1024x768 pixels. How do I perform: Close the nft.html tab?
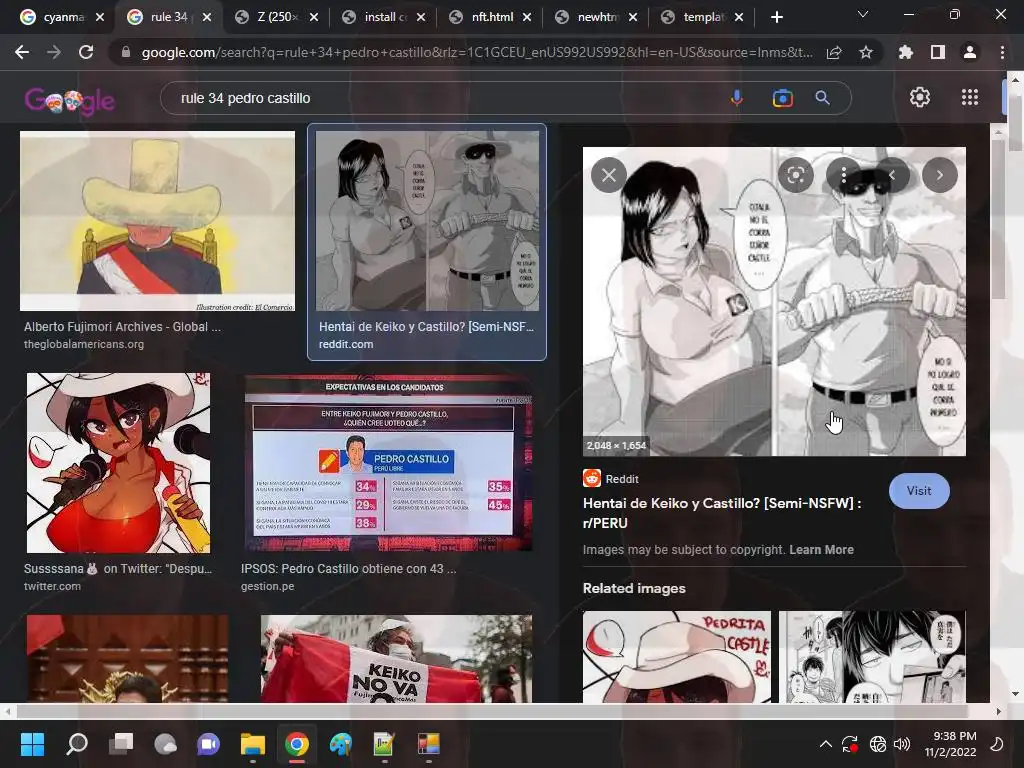click(527, 18)
